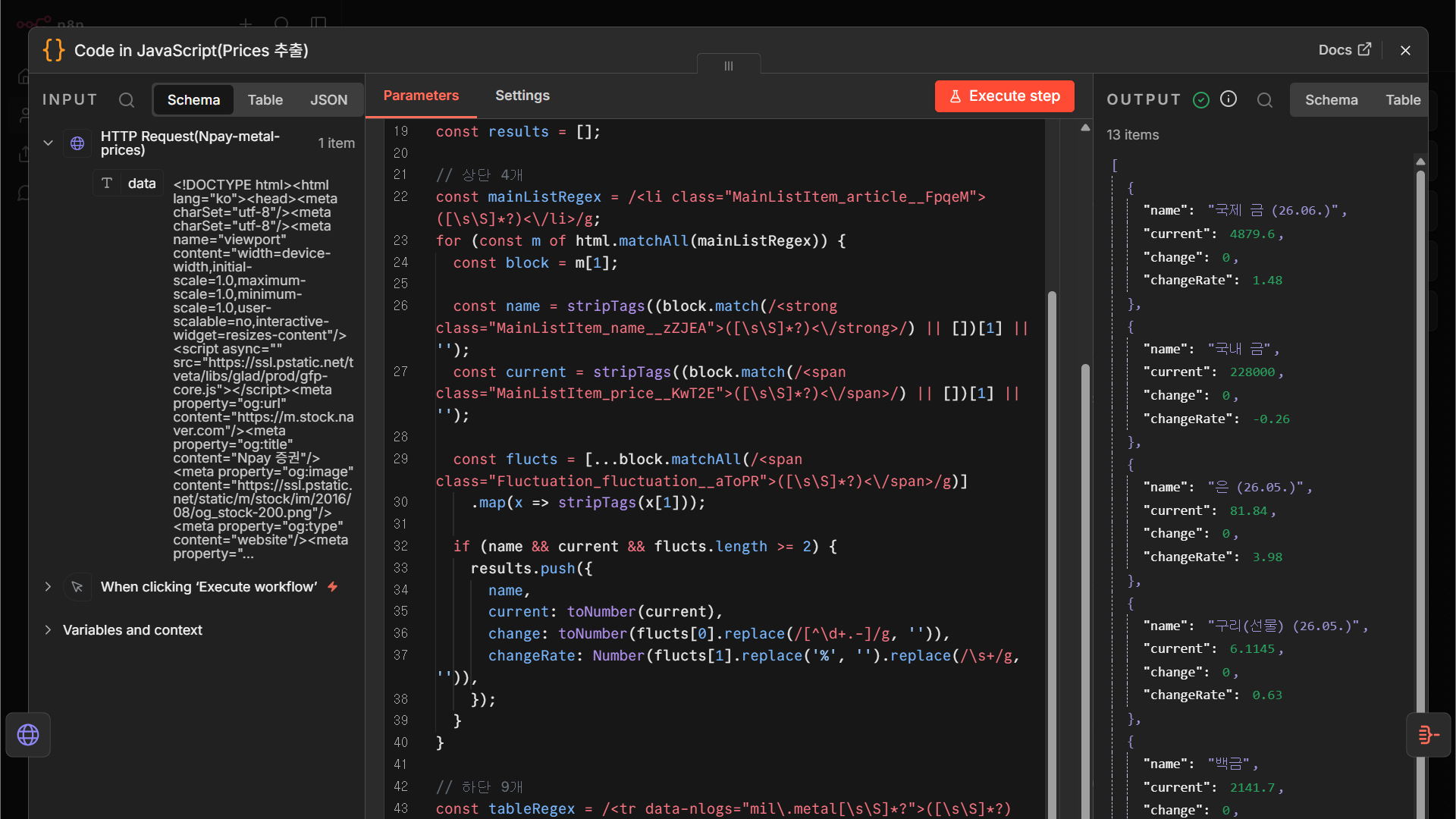1456x819 pixels.
Task: Click the 'results.push({' code line
Action: (x=531, y=569)
